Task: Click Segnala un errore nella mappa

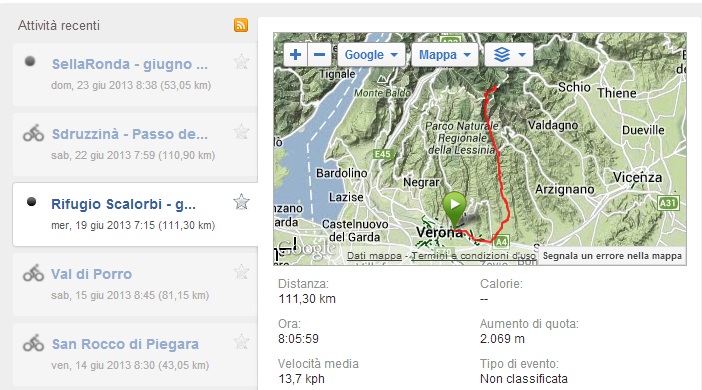Action: 612,256
